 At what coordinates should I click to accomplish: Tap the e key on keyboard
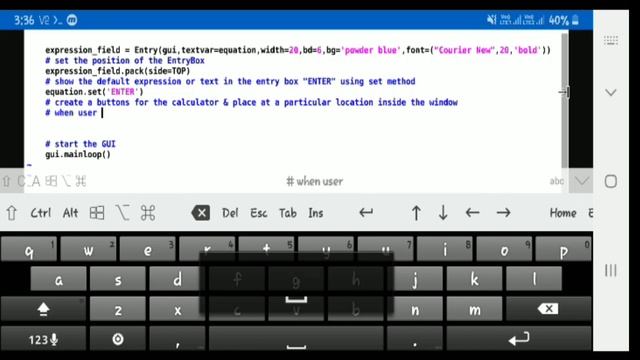[x=147, y=249]
